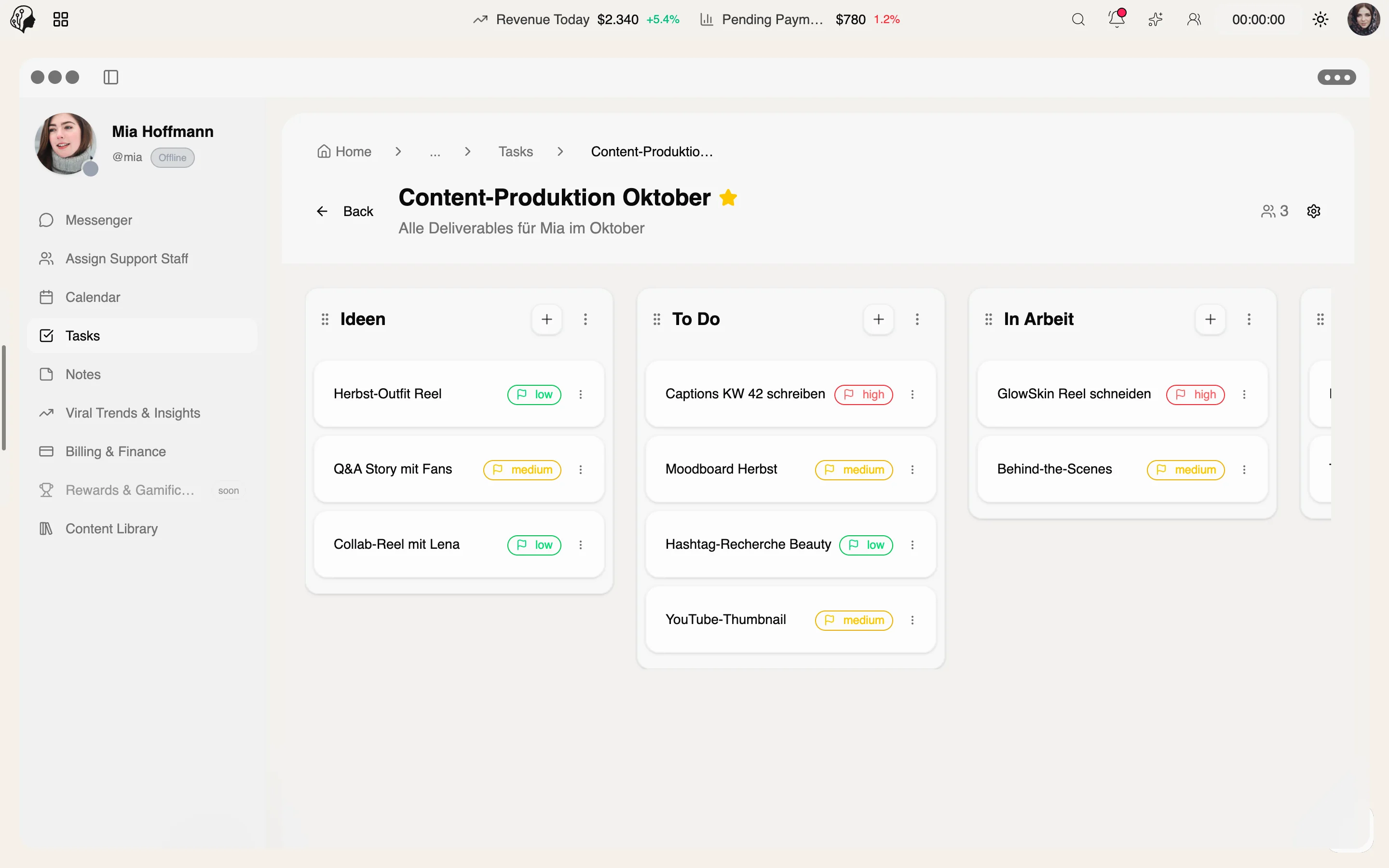Add a card to the Ideen column

click(546, 319)
